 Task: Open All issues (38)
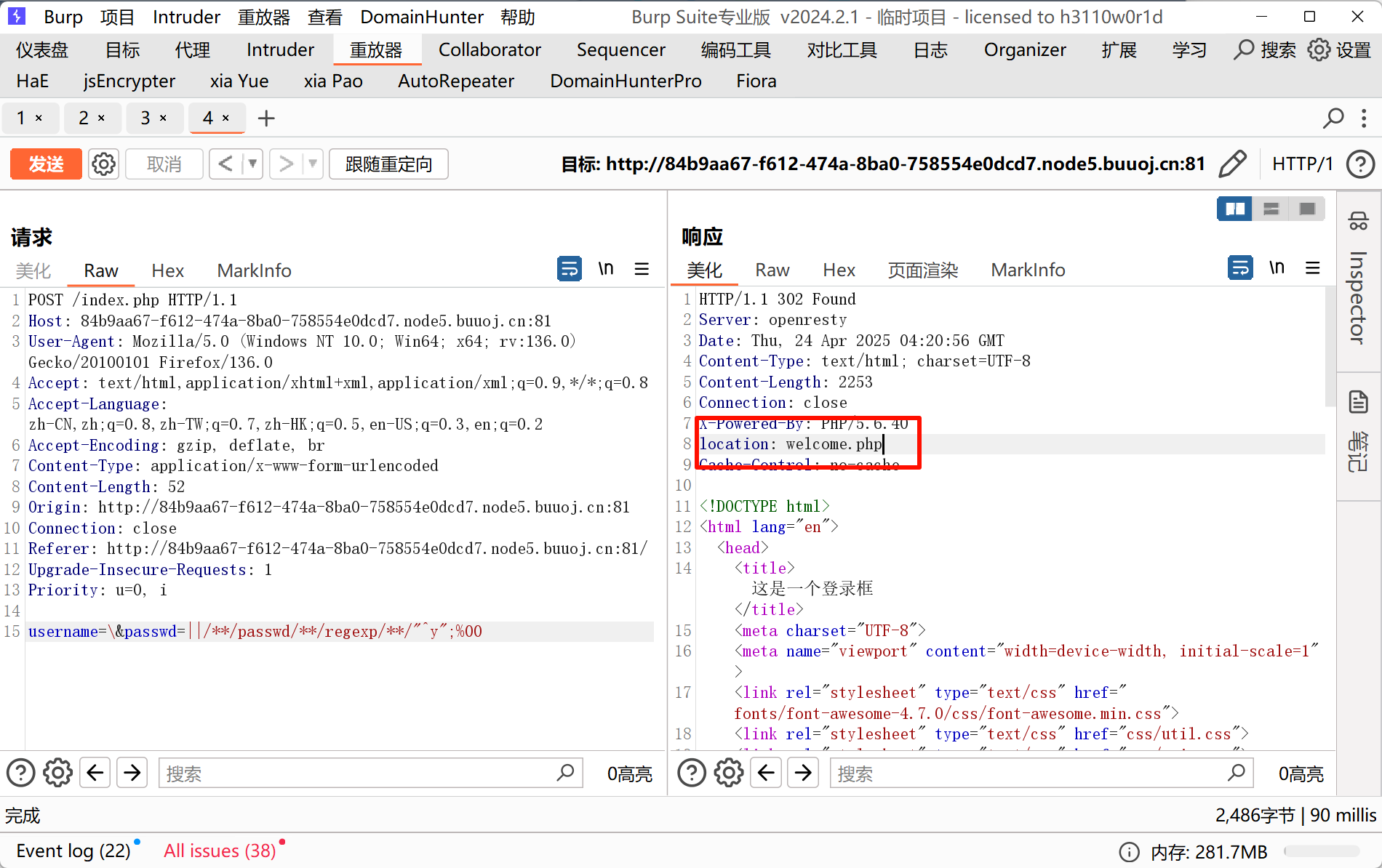(220, 851)
